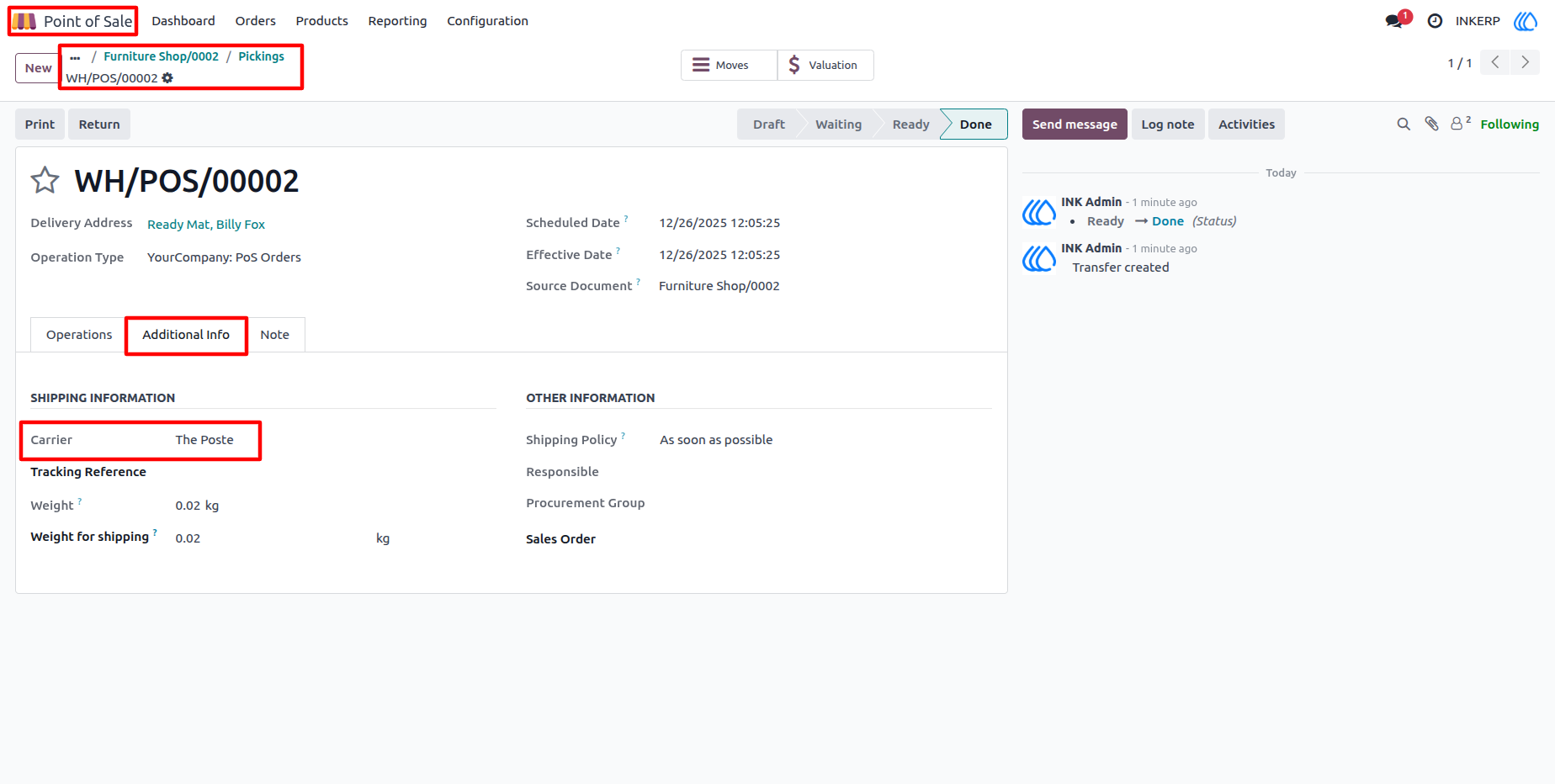Select the Draft status stage
The height and width of the screenshot is (784, 1555).
[768, 124]
